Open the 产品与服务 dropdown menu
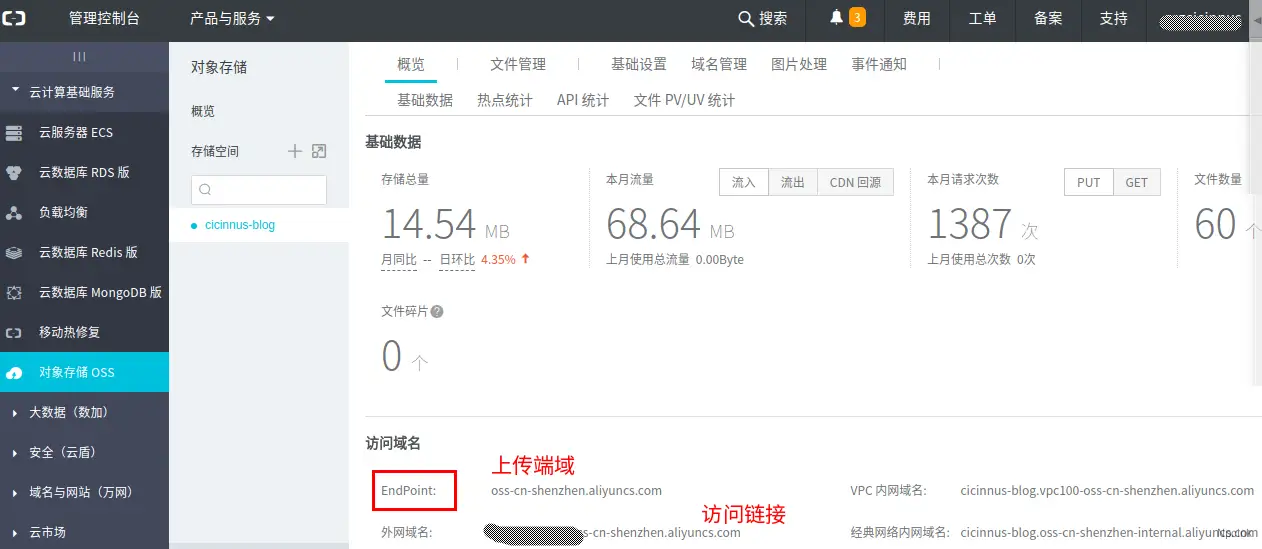Image resolution: width=1262 pixels, height=549 pixels. [x=232, y=19]
